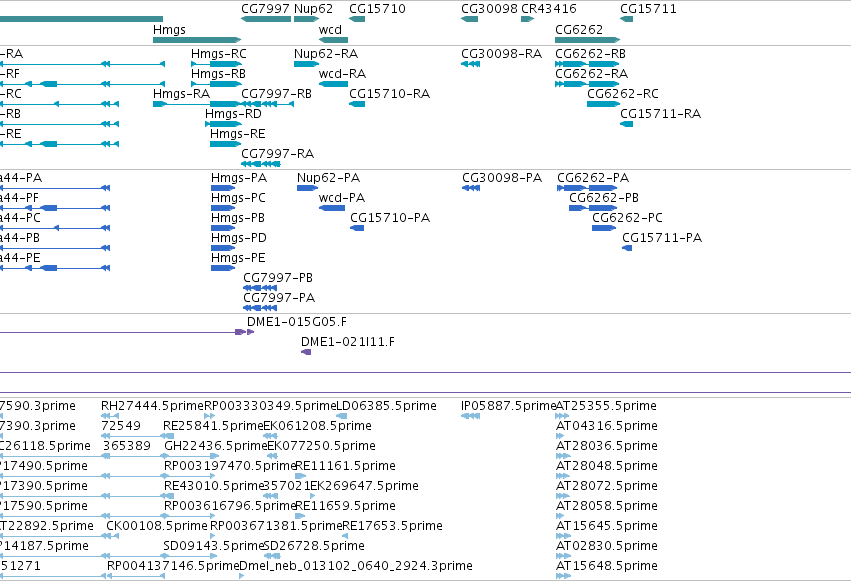Click the AT02830.5prime EST label
The height and width of the screenshot is (581, 851).
coord(607,547)
